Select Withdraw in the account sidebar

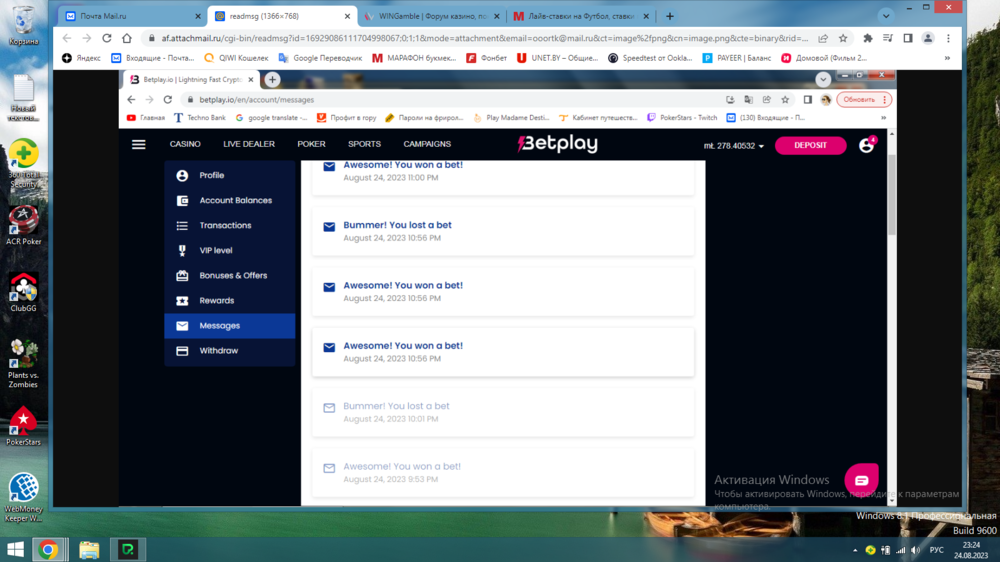pyautogui.click(x=218, y=351)
